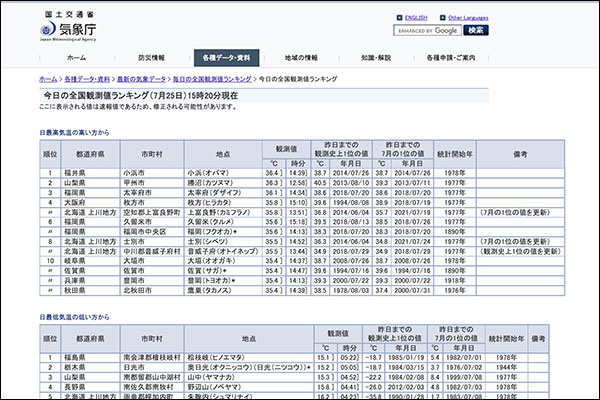Open the ENGLISH version link
Viewport: 600px width, 400px height.
[x=417, y=17]
